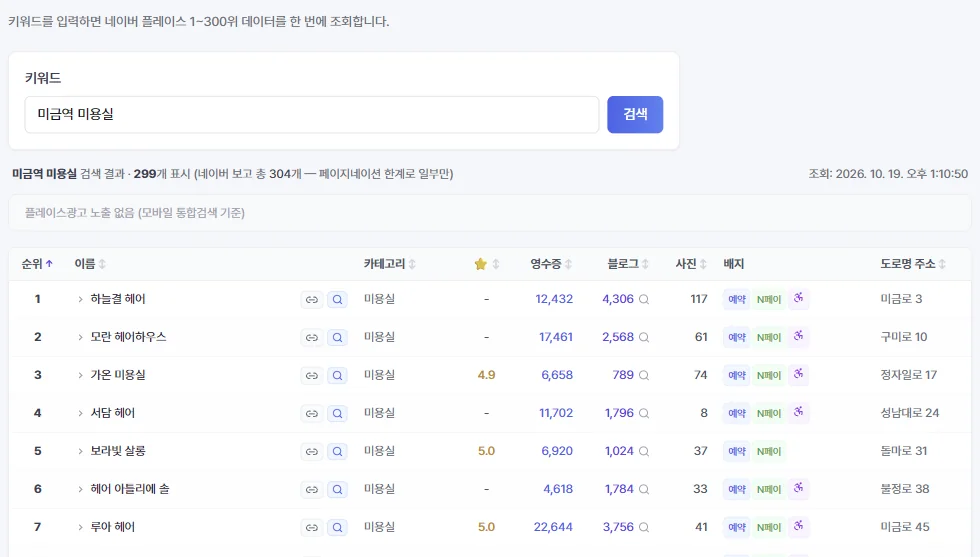Open link icon for 루아 헤어
The width and height of the screenshot is (980, 557).
click(x=312, y=528)
